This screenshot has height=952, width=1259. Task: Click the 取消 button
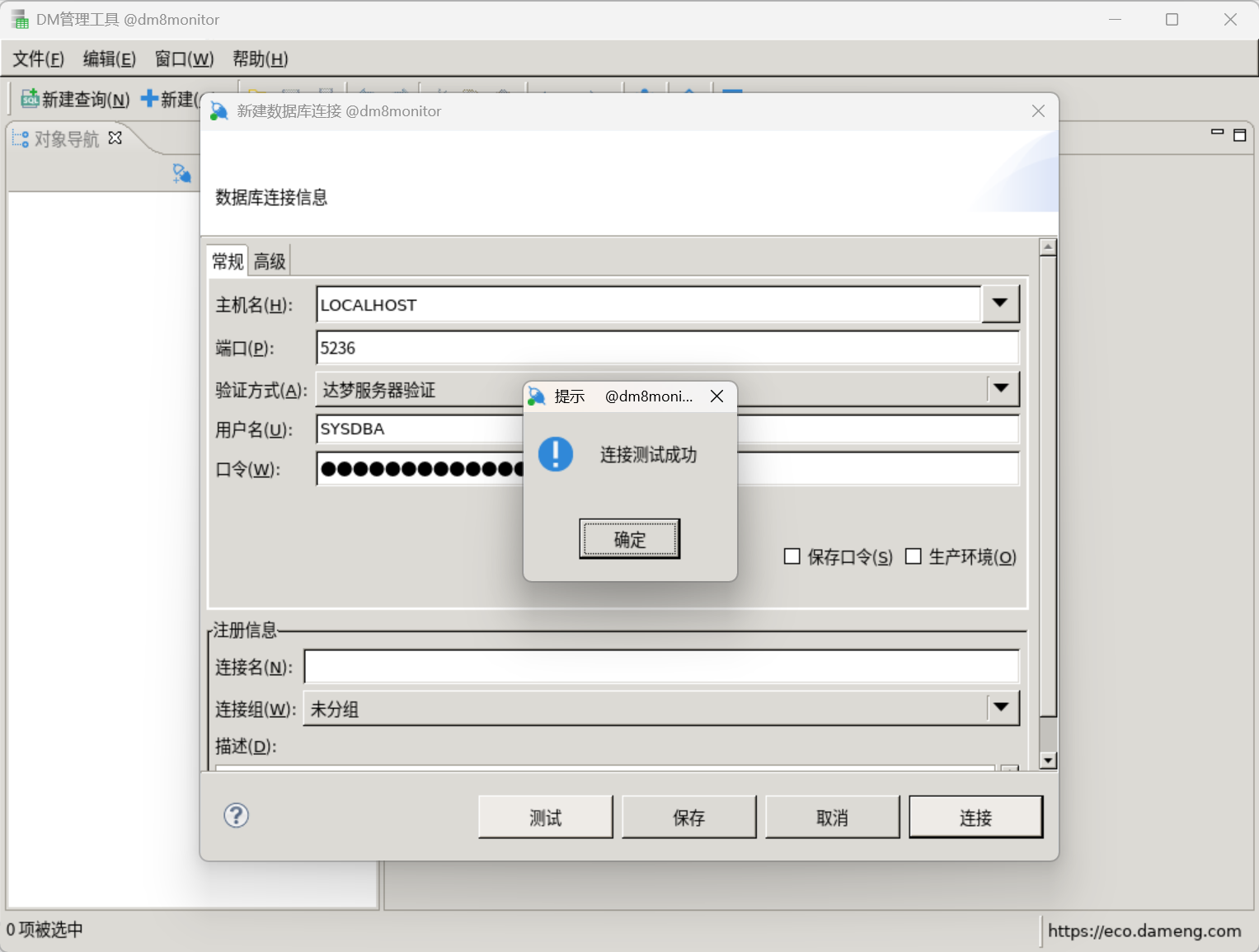coord(833,817)
